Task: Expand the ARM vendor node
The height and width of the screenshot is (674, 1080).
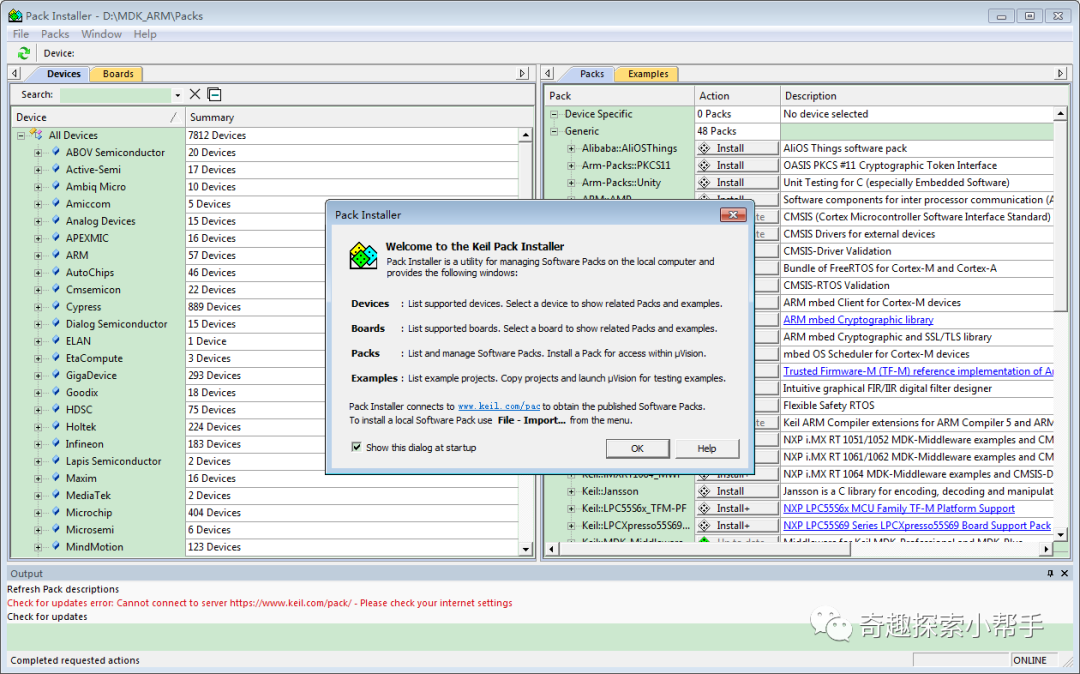Action: pos(38,255)
